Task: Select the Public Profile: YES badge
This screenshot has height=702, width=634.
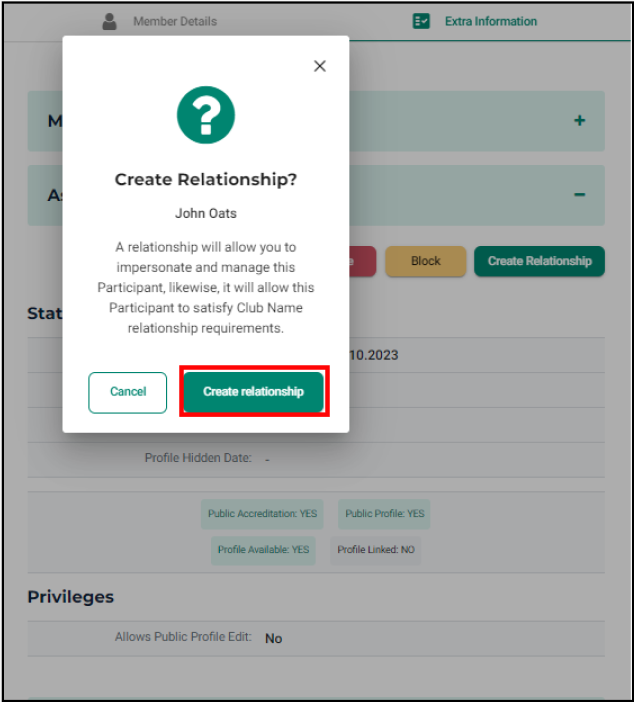Action: (384, 514)
